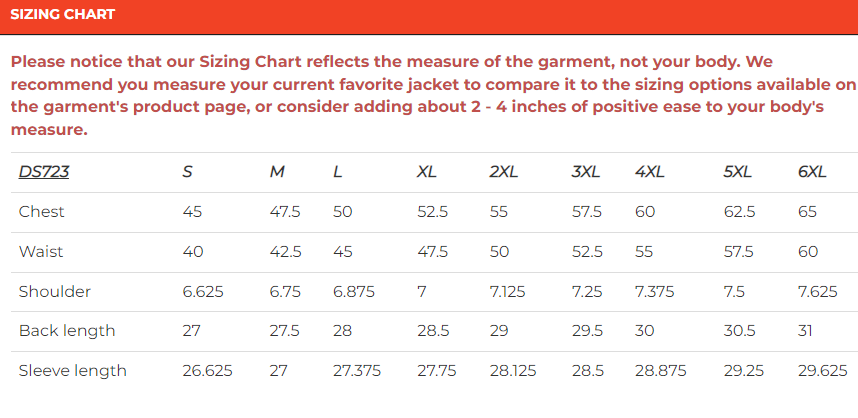Viewport: 858px width, 418px height.
Task: Click the Sleeve length row label
Action: 73,371
